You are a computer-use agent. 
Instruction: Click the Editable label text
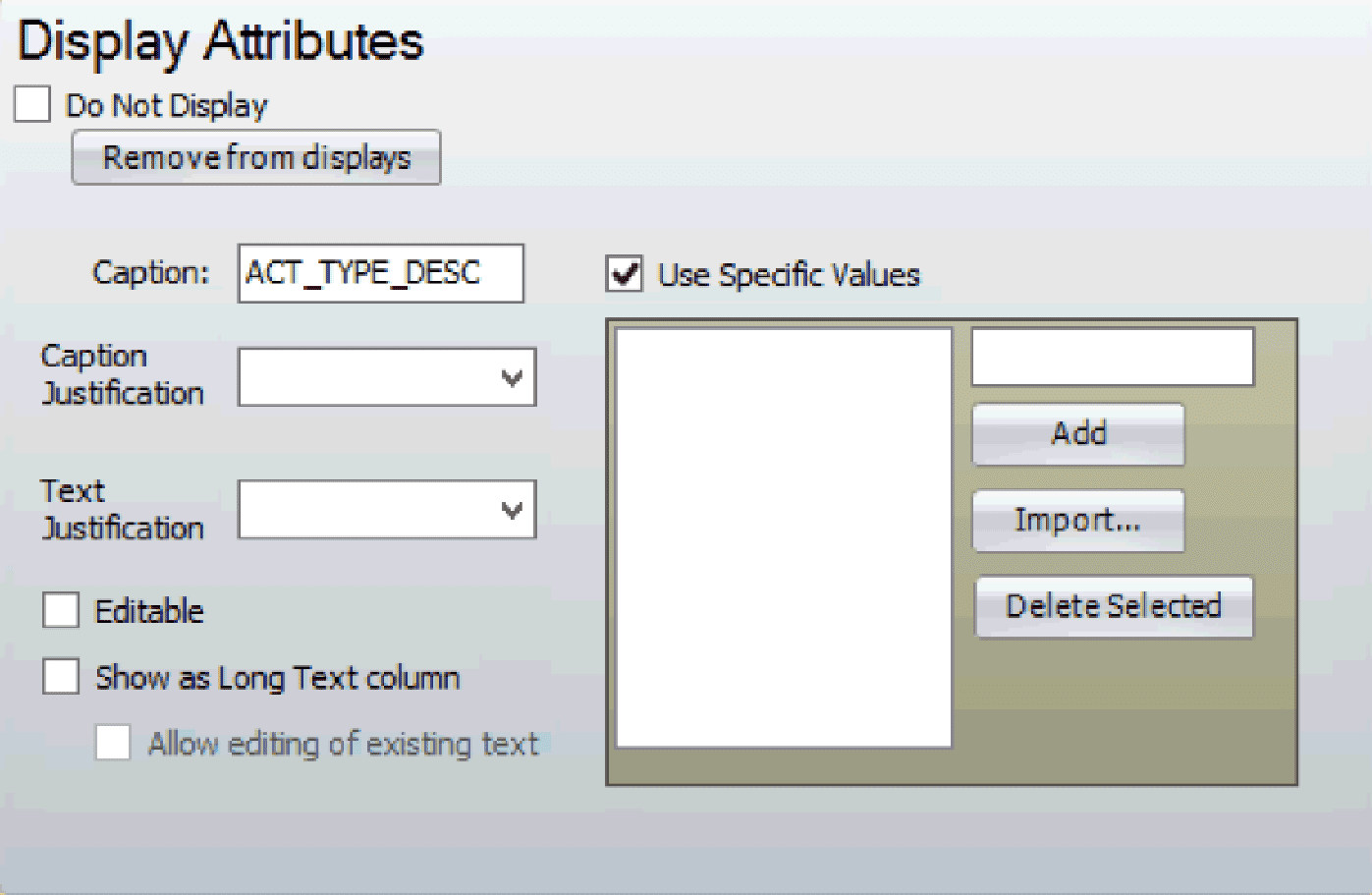[149, 611]
